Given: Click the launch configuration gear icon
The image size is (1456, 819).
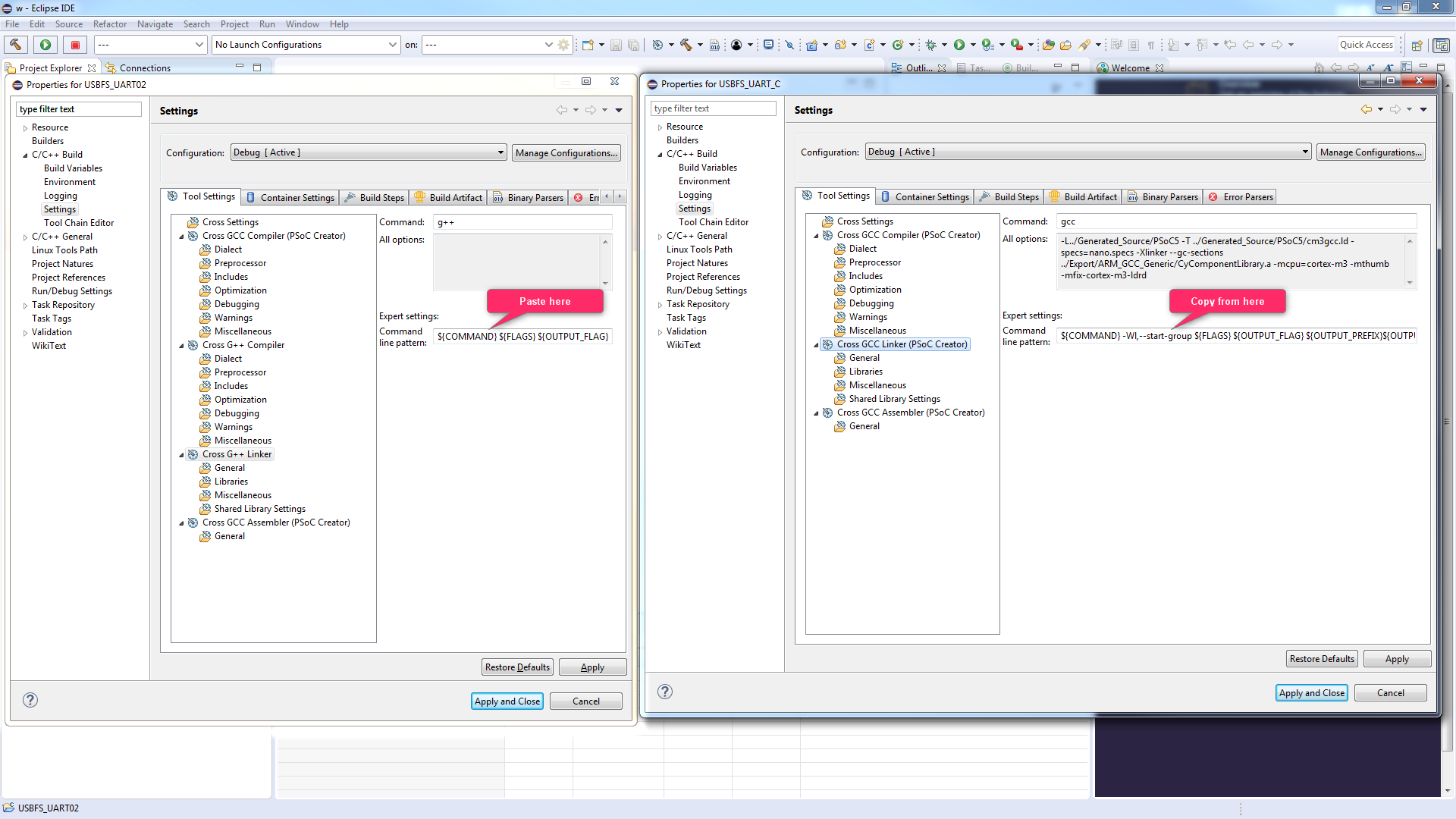Looking at the screenshot, I should point(563,45).
